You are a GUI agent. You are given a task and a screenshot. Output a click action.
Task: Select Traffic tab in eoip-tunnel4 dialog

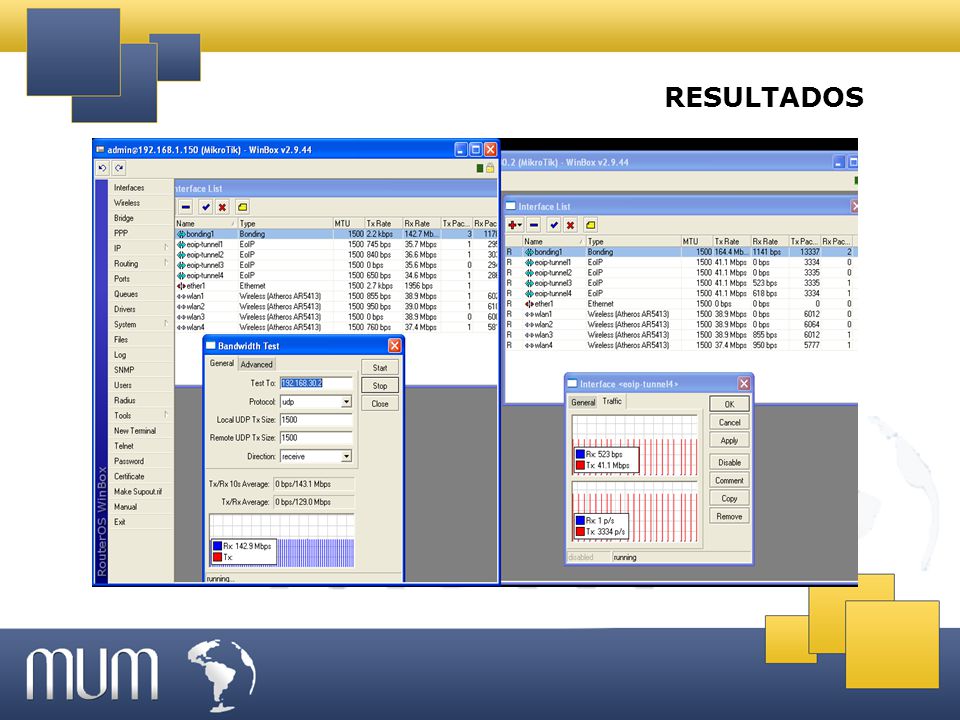(612, 401)
